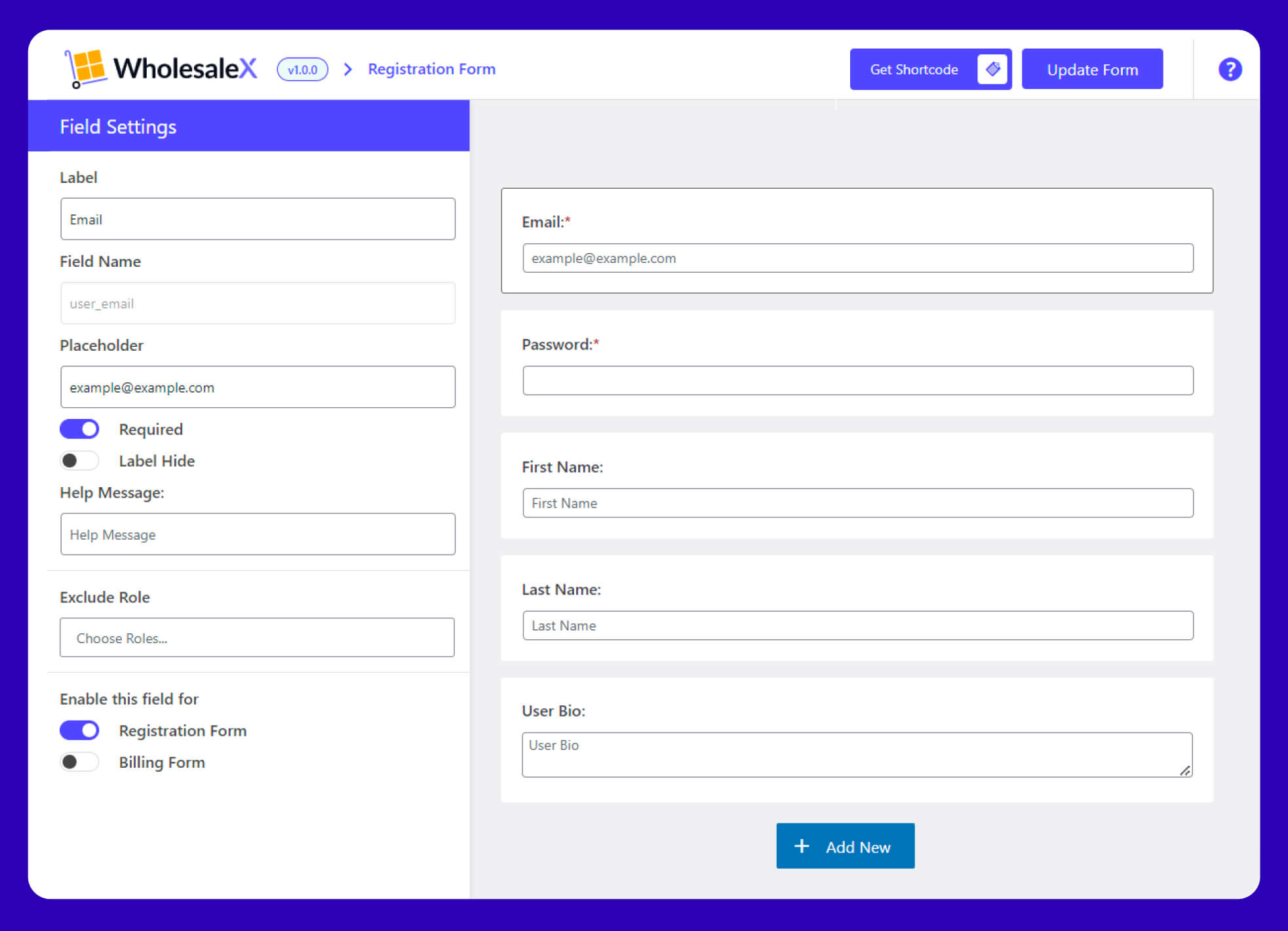Screen dimensions: 1288x931
Task: Click the Placeholder text input
Action: pyautogui.click(x=258, y=387)
